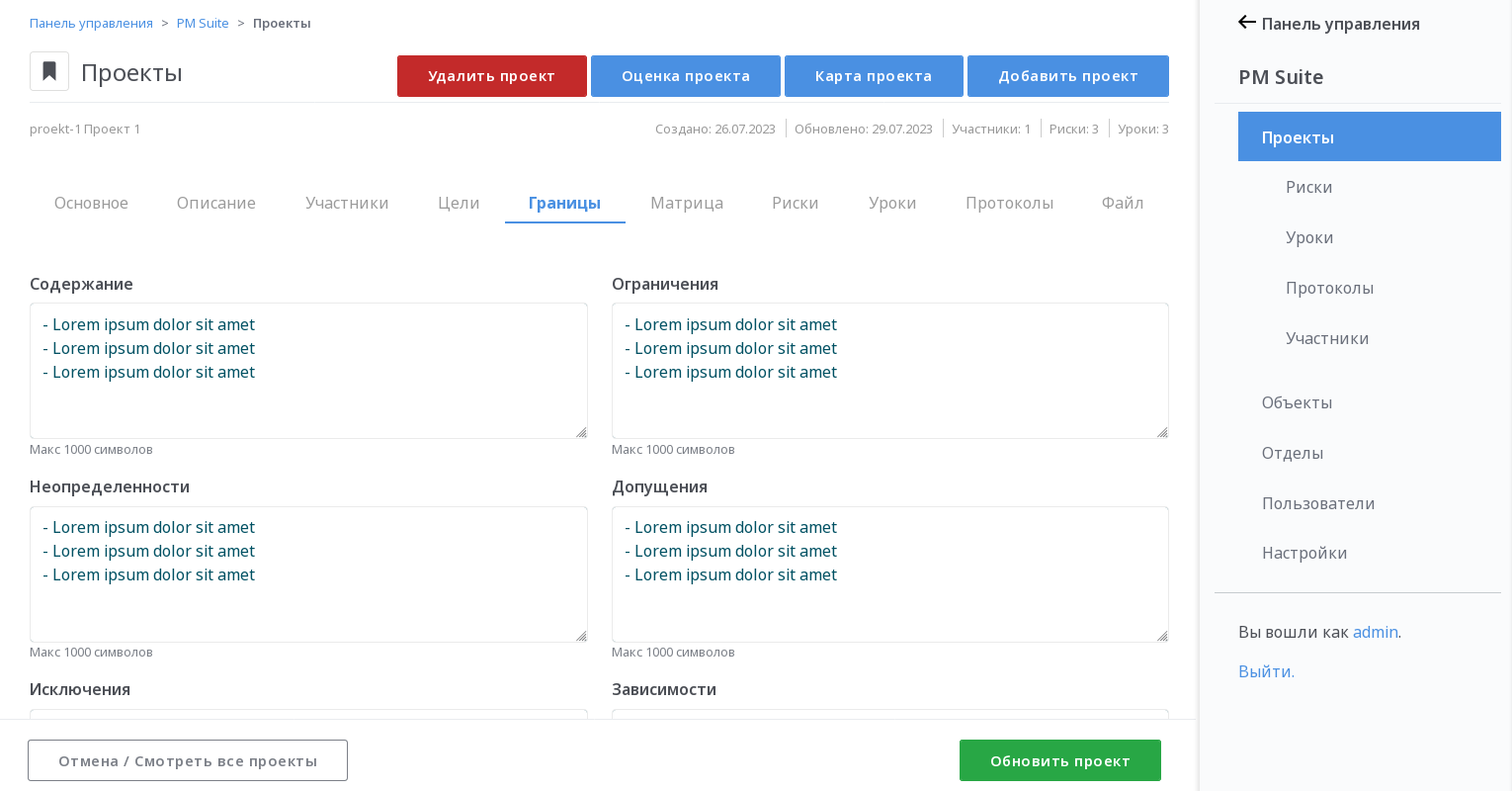This screenshot has height=791, width=1512.
Task: Open Отделы in the sidebar
Action: [x=1293, y=453]
